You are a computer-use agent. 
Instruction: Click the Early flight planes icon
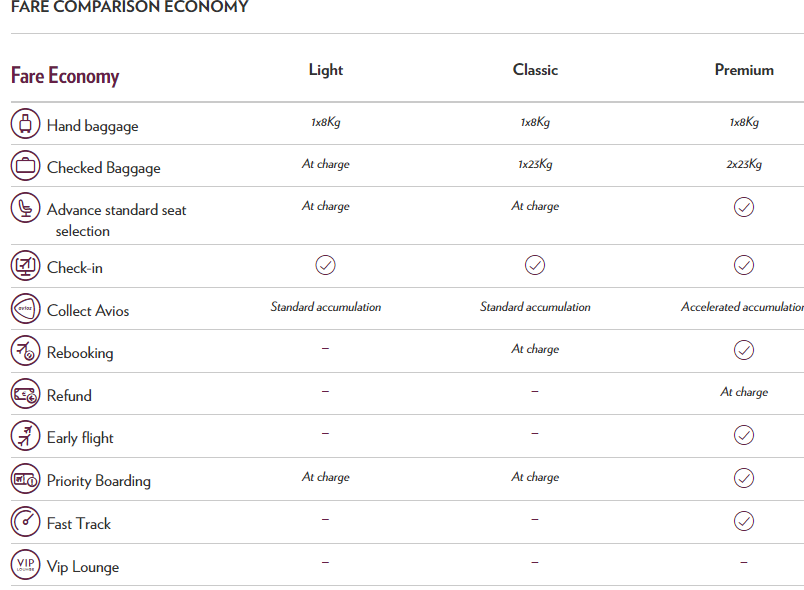[x=25, y=436]
